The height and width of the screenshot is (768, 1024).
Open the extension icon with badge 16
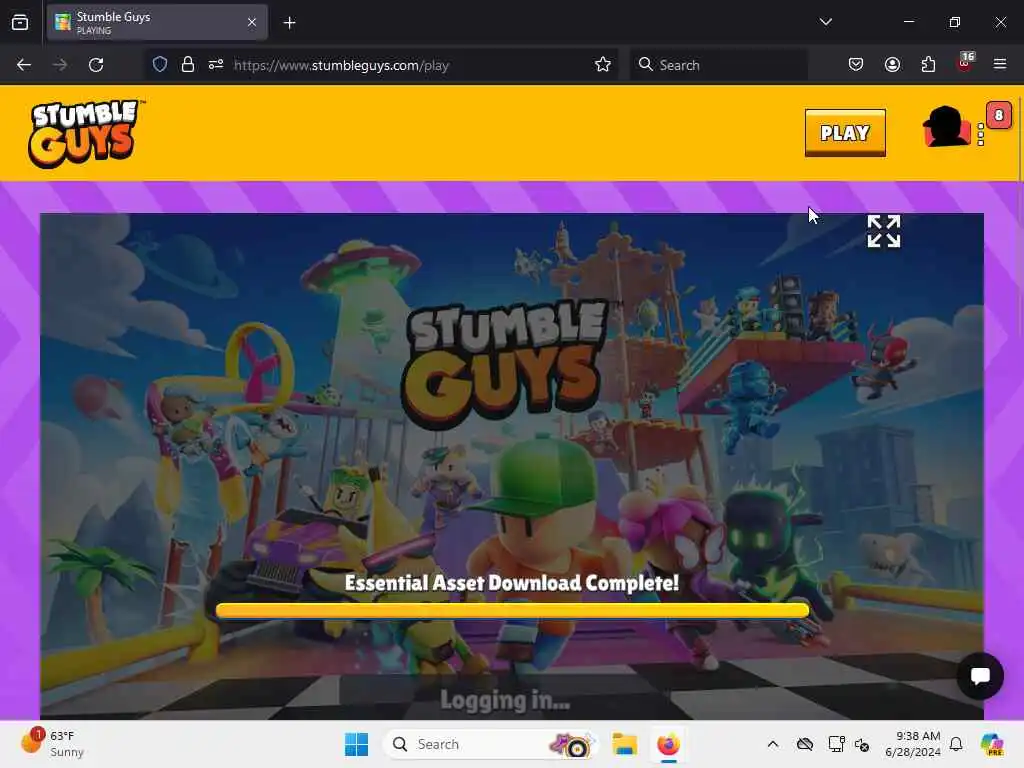(965, 62)
